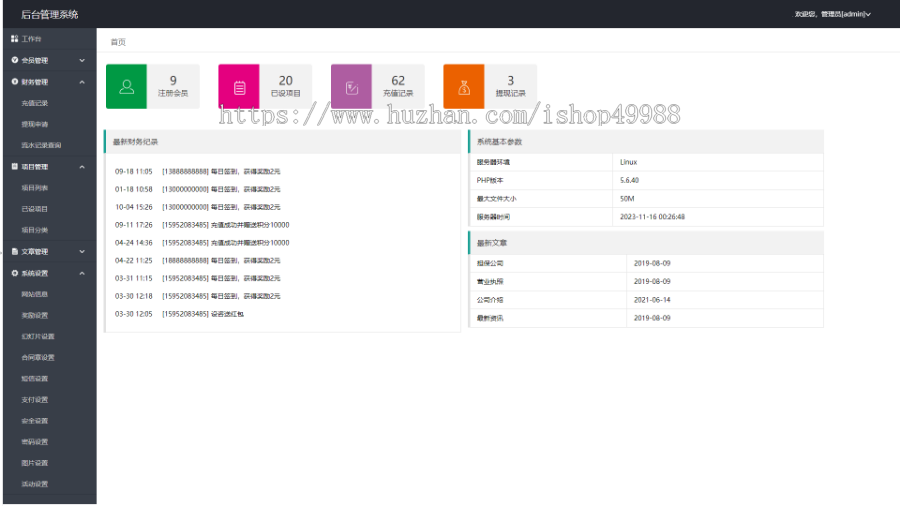Click the 09-18 11:05 finance record
Screen dimensions: 900x506
tap(197, 172)
